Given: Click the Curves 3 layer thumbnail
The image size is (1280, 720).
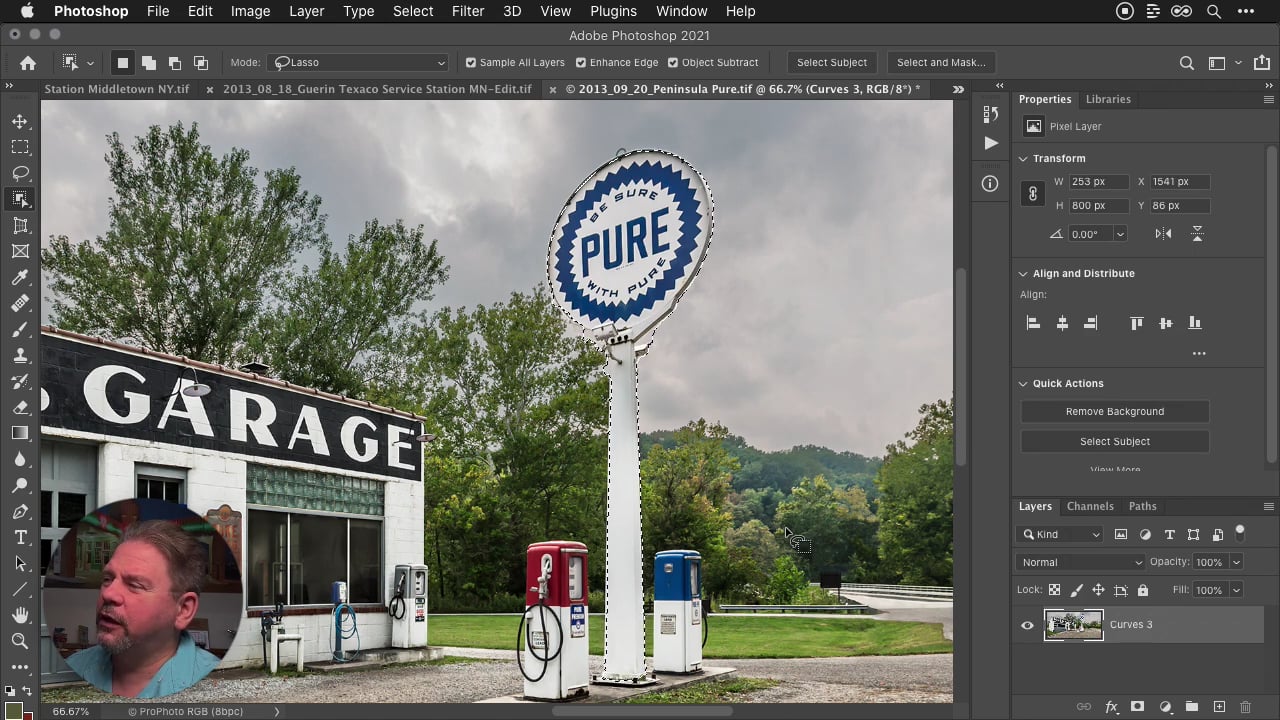Looking at the screenshot, I should point(1074,625).
